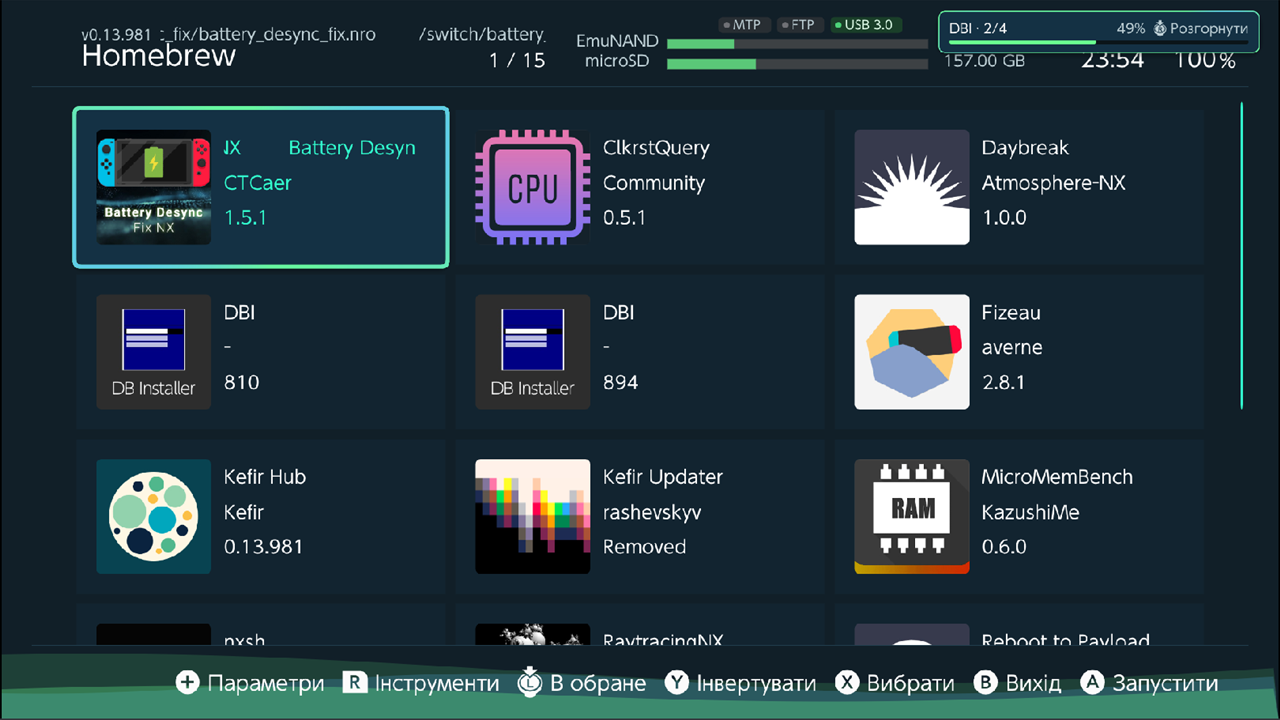Click the B button icon for Вихід
This screenshot has height=720, width=1280.
pos(986,683)
